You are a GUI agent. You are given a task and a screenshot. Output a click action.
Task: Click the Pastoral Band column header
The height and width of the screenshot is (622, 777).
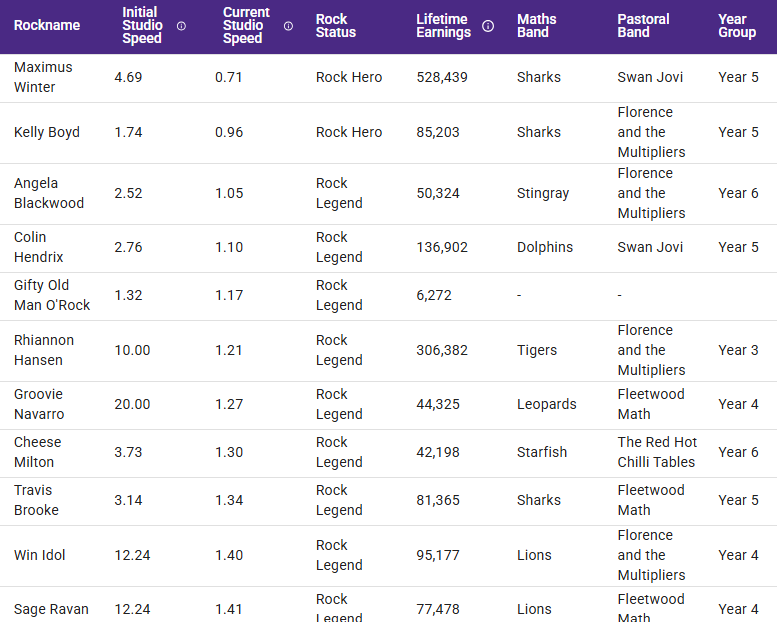(x=643, y=26)
